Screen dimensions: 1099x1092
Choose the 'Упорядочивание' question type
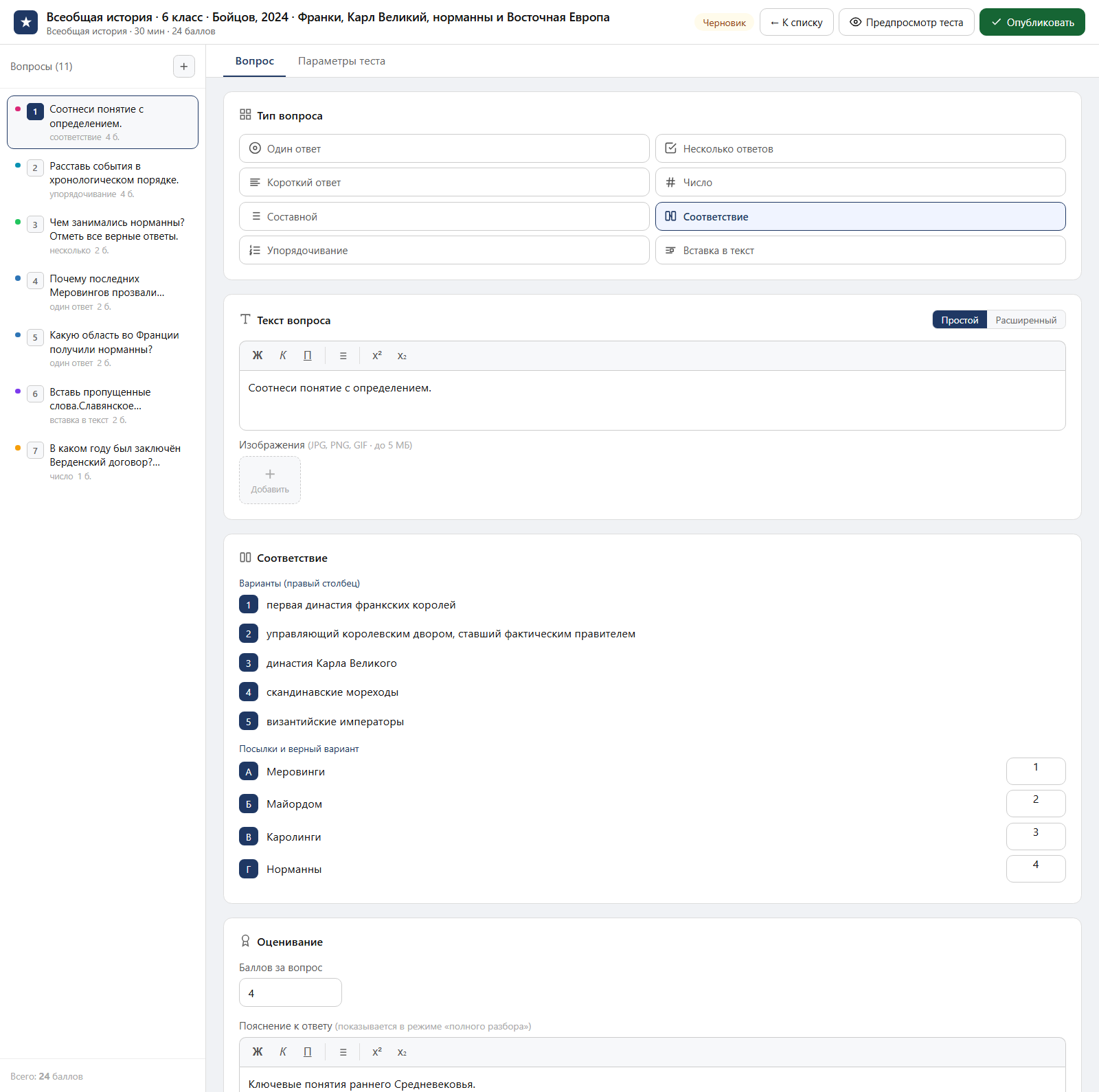(x=444, y=250)
